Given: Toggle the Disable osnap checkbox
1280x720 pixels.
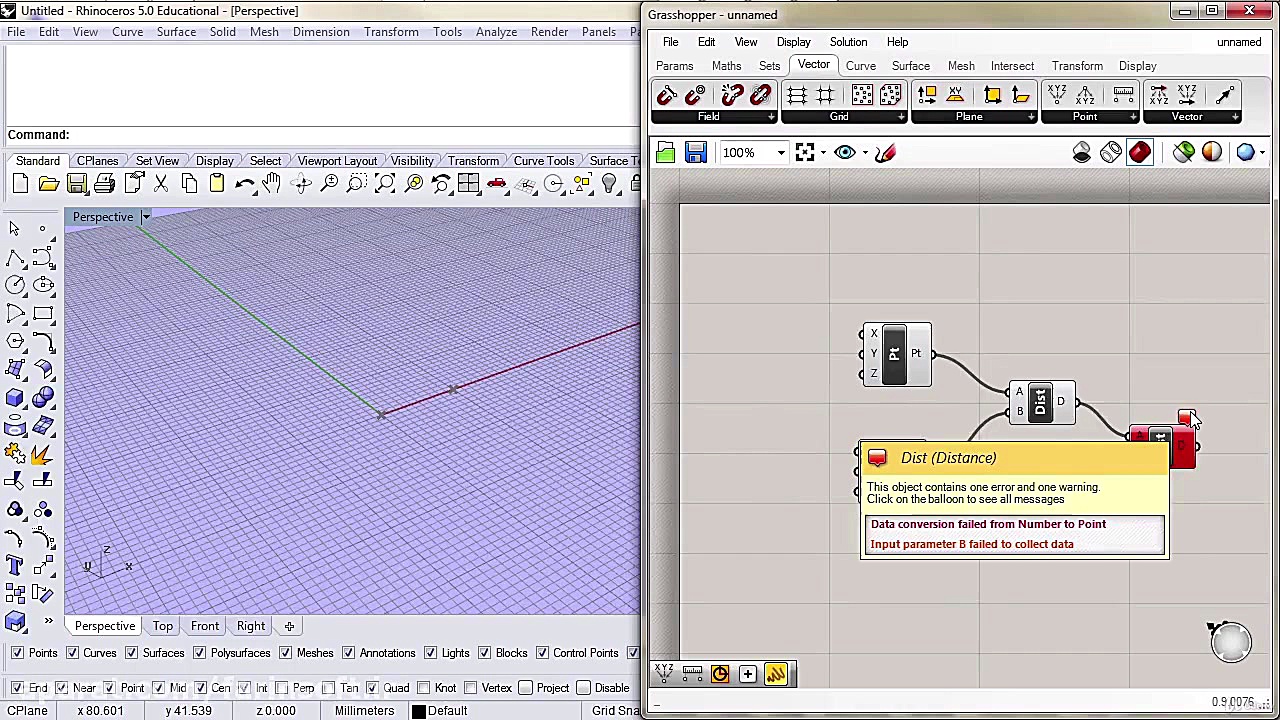Looking at the screenshot, I should 583,688.
